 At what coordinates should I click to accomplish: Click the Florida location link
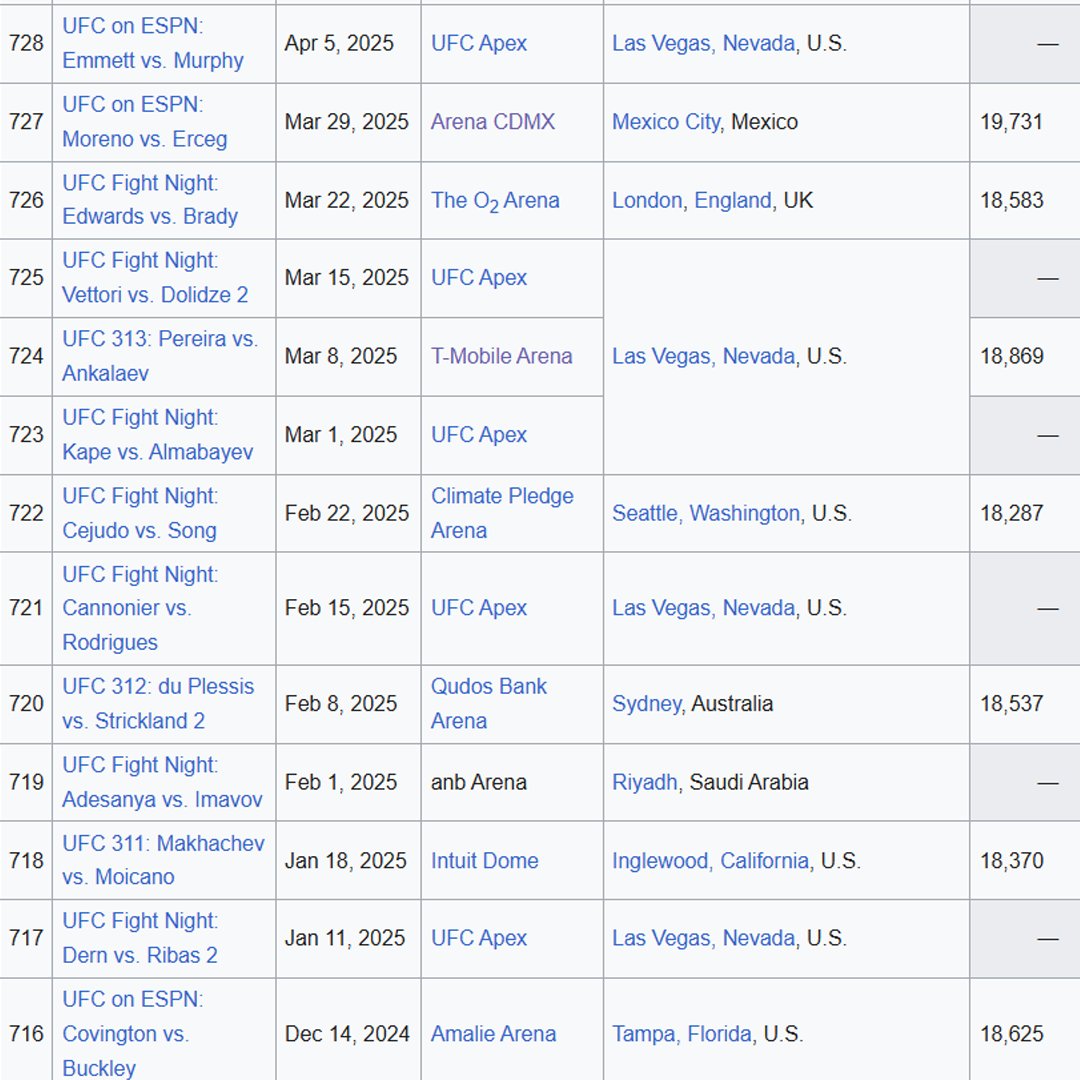point(720,1033)
